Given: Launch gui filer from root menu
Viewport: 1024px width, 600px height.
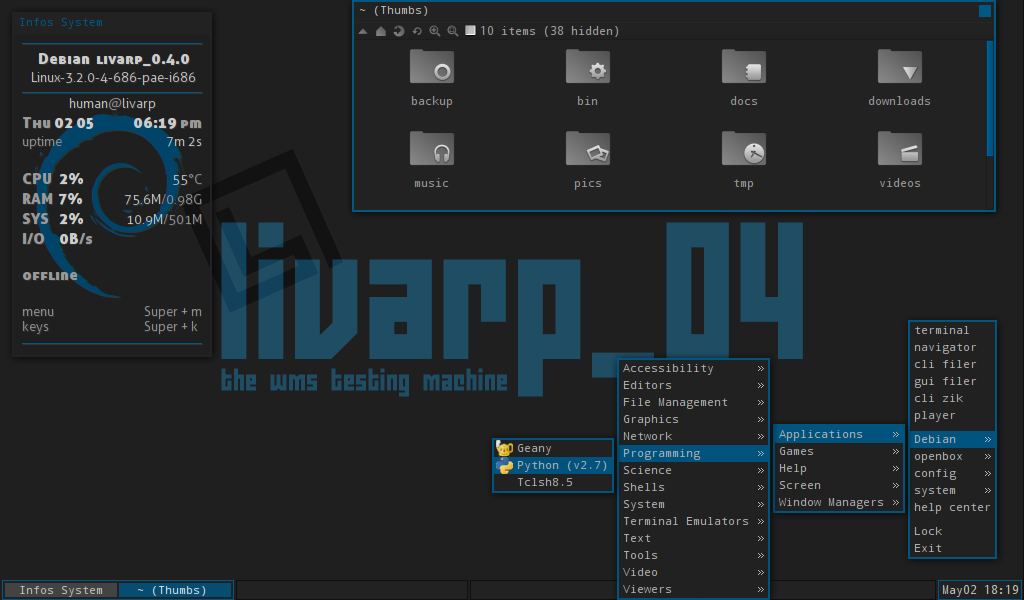Looking at the screenshot, I should click(x=952, y=381).
